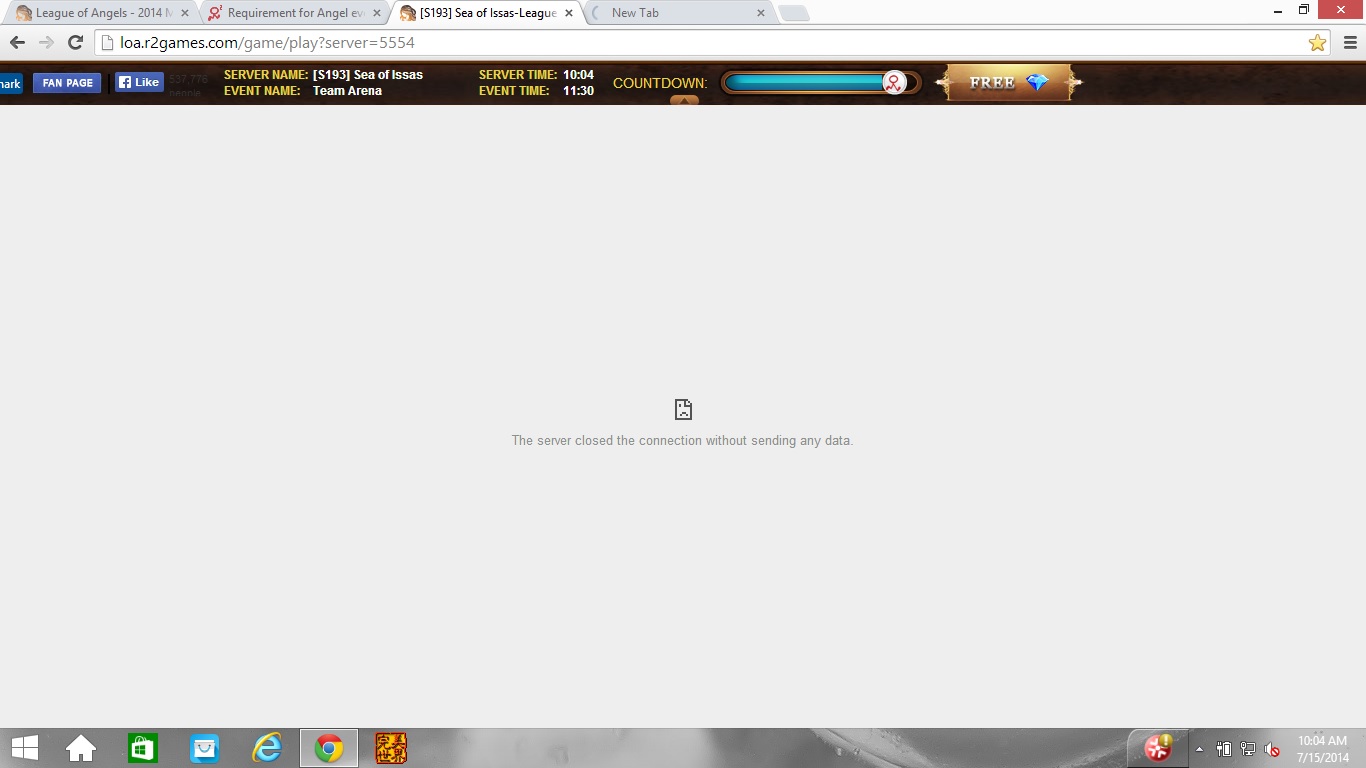Show hidden system tray icons

point(1199,749)
